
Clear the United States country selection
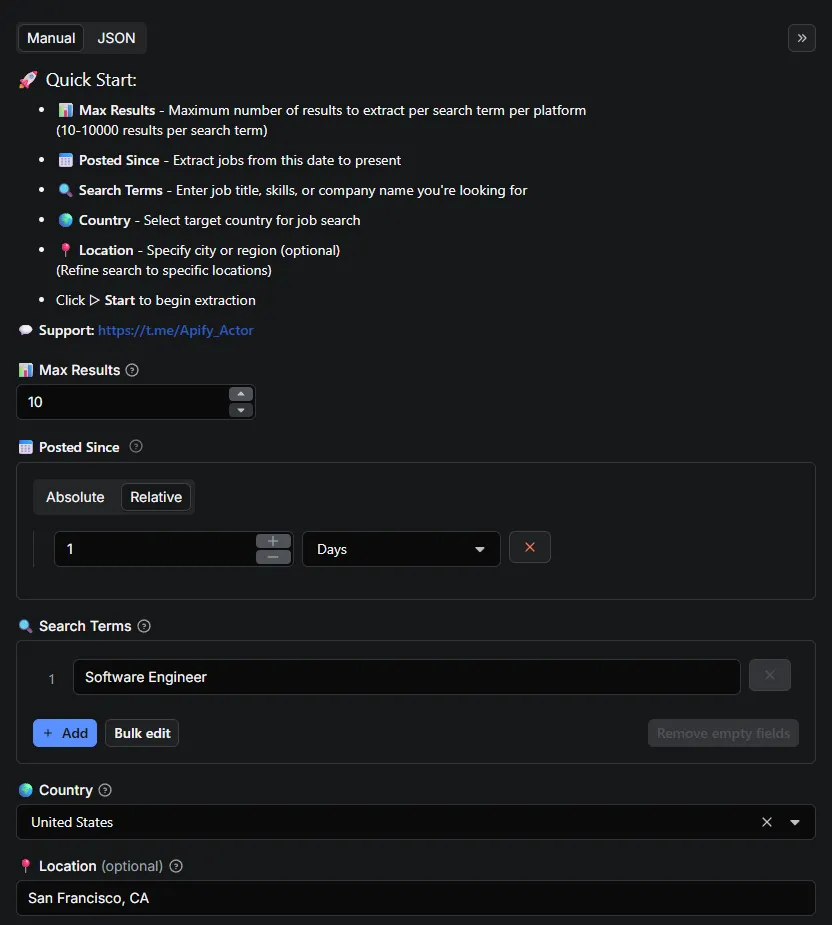[x=767, y=822]
